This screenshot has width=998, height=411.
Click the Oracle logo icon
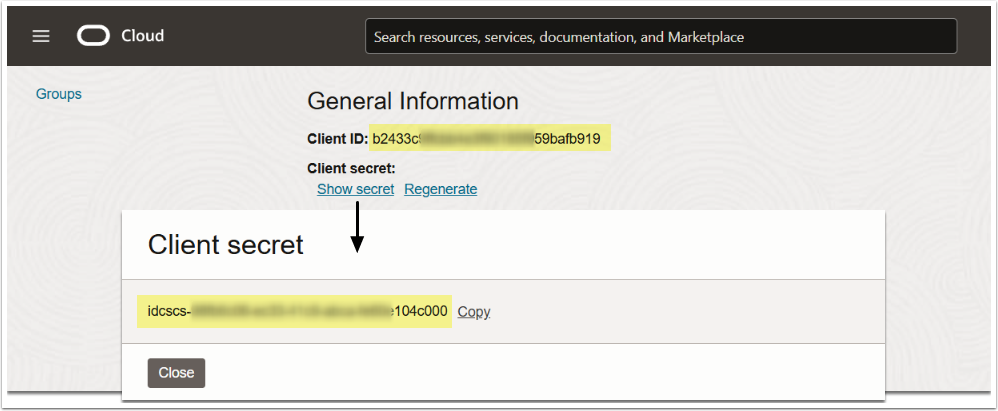(94, 36)
